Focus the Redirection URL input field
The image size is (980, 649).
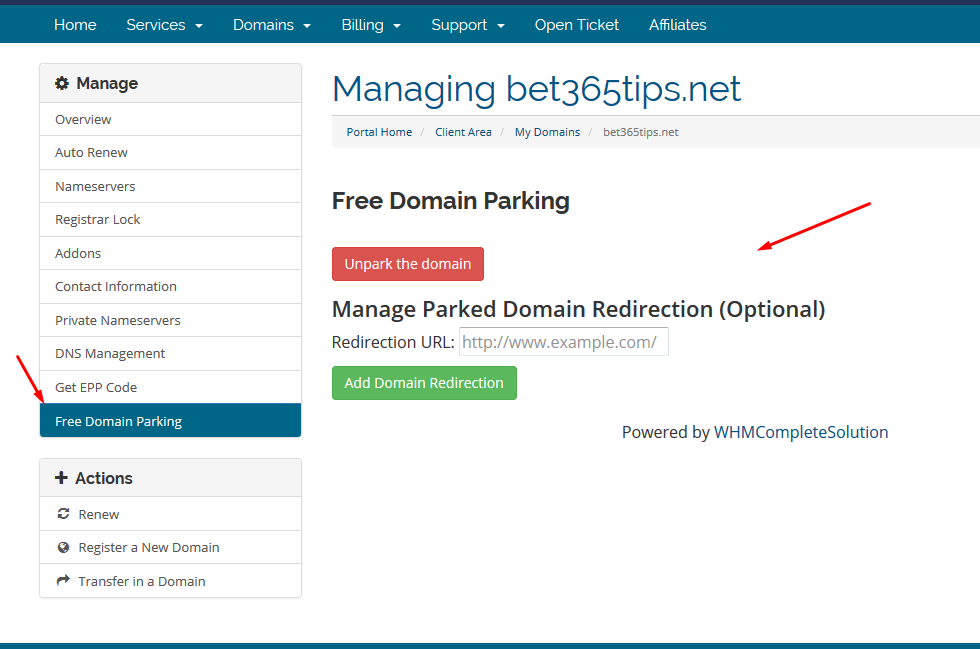564,341
